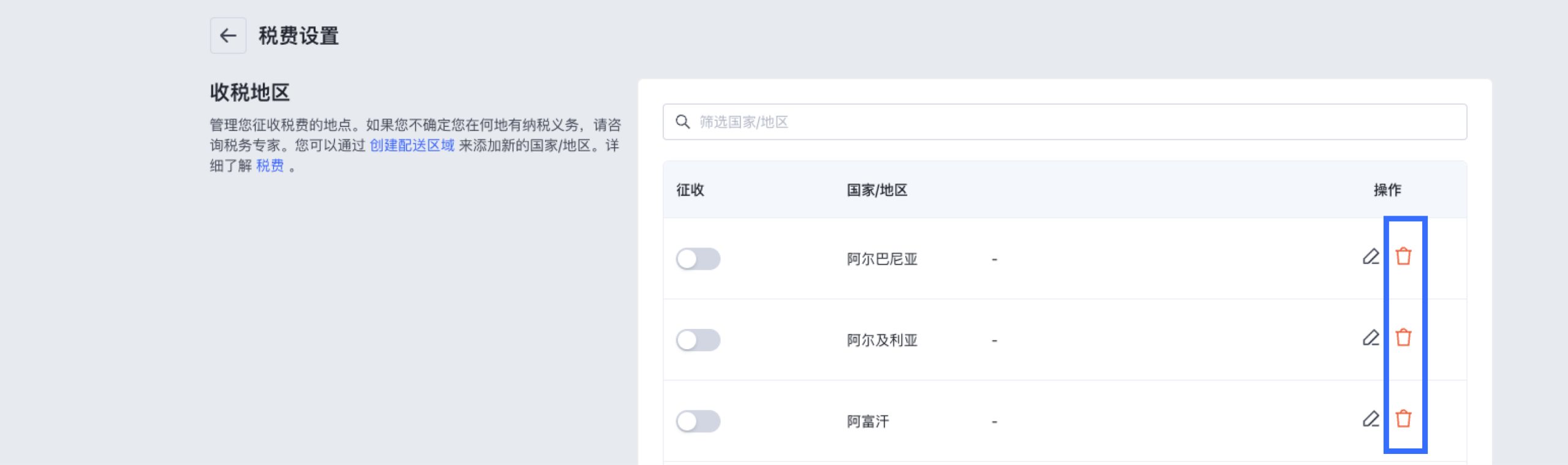
Task: Toggle the 征收 switch for 阿尔及利亚
Action: pos(698,340)
